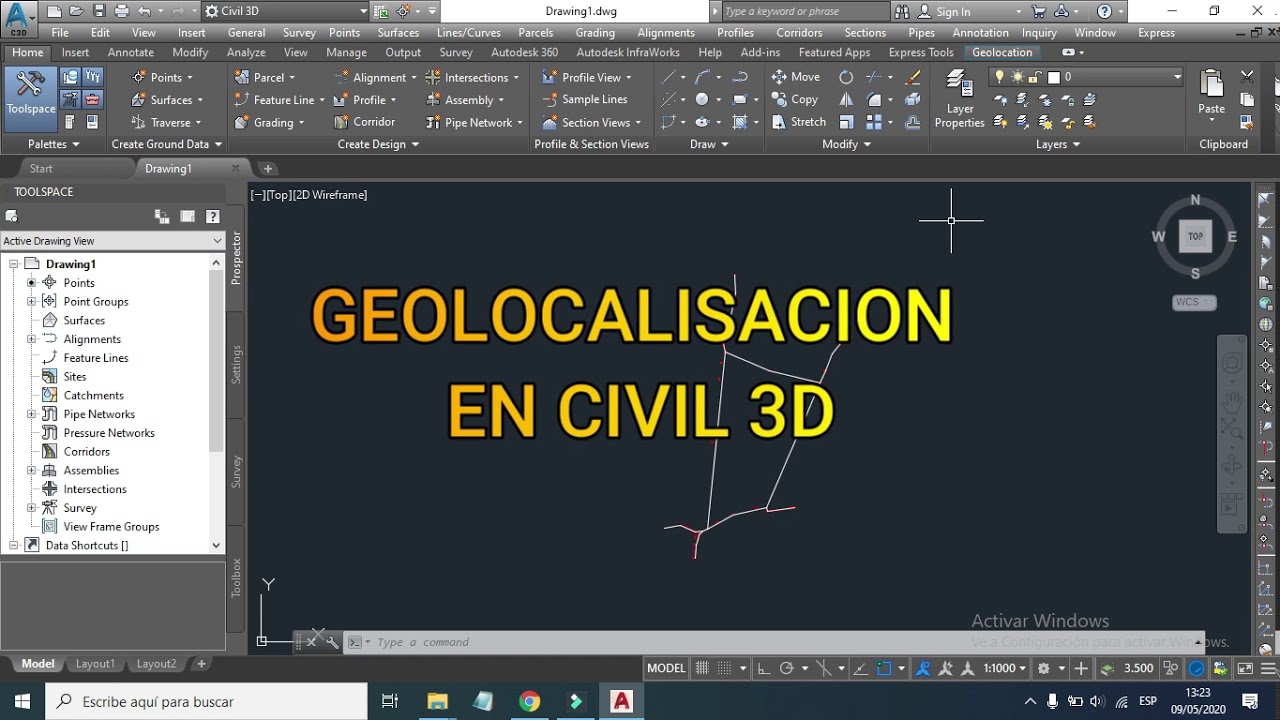This screenshot has width=1280, height=720.
Task: Open the Civil 3D workspace dropdown
Action: [286, 11]
